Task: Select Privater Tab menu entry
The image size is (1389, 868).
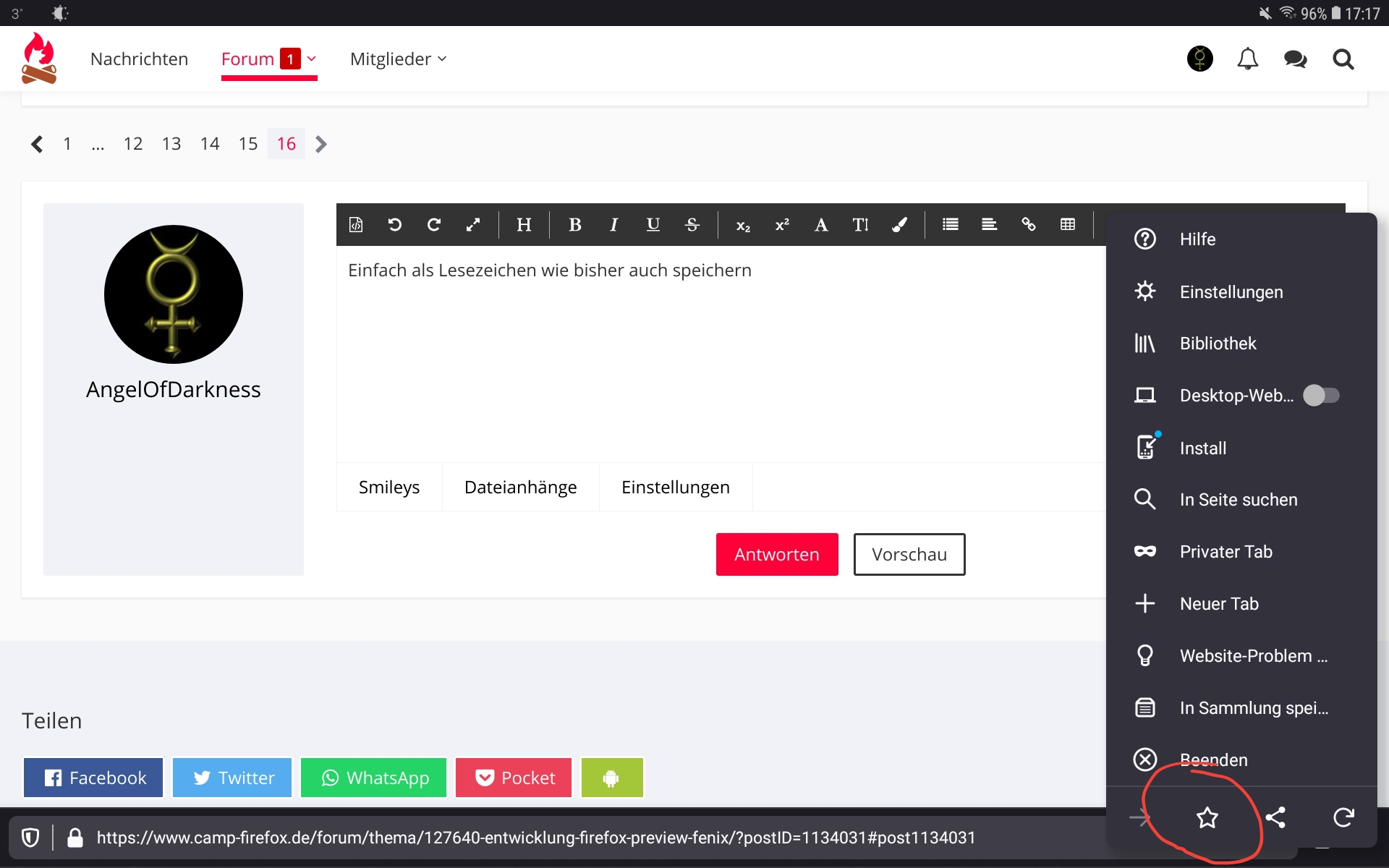Action: (1226, 552)
